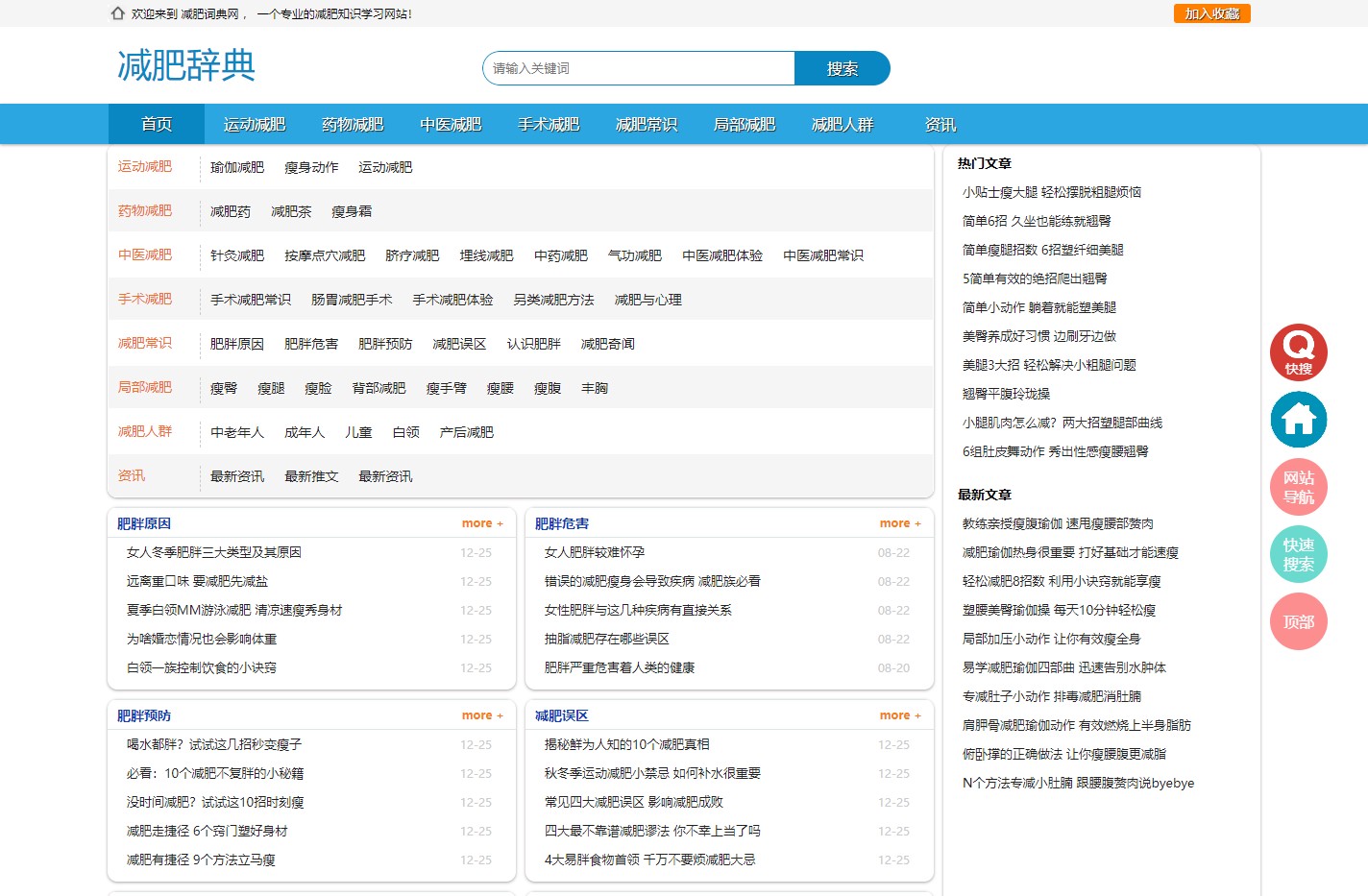Image resolution: width=1368 pixels, height=896 pixels.
Task: Open article 揭秘鲜为人知的10个减肥真相
Action: click(x=627, y=744)
